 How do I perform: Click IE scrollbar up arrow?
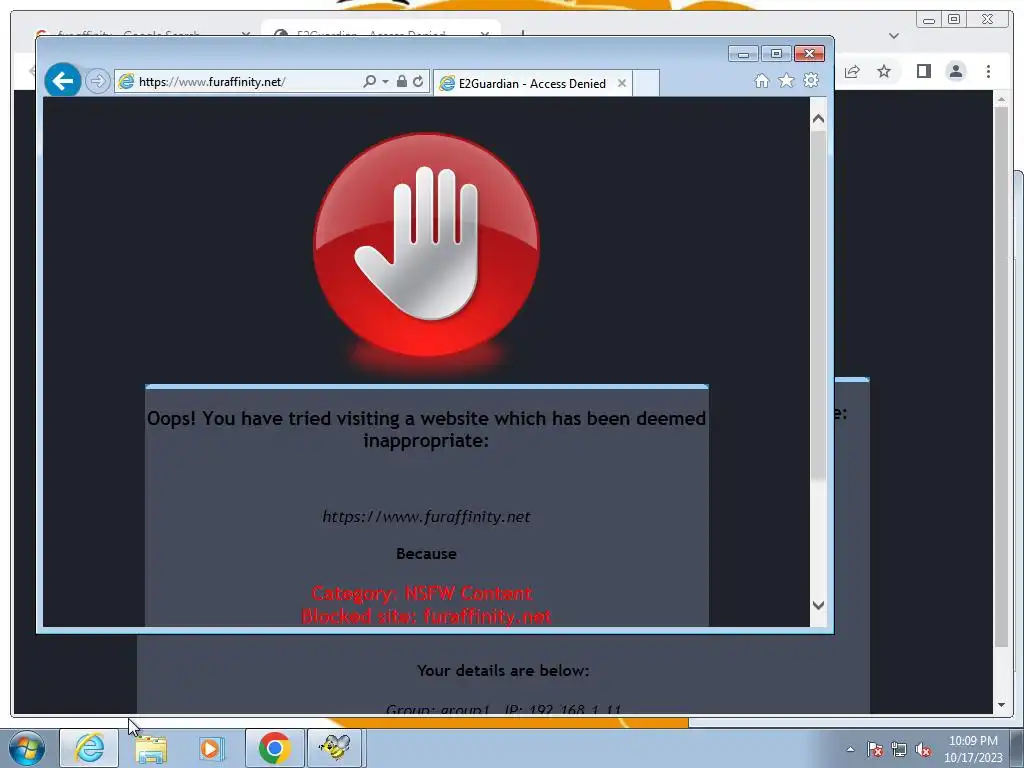[818, 119]
